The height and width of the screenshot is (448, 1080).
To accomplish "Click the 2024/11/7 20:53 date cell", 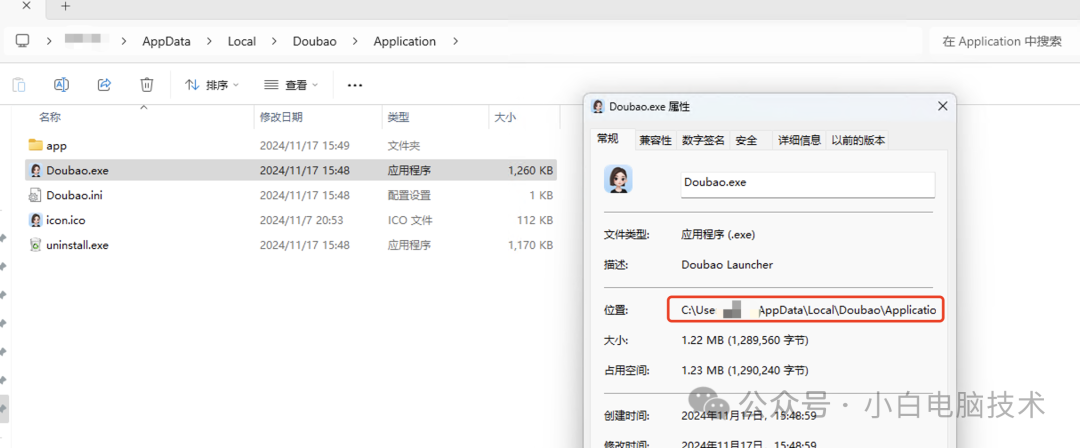I will coord(301,220).
